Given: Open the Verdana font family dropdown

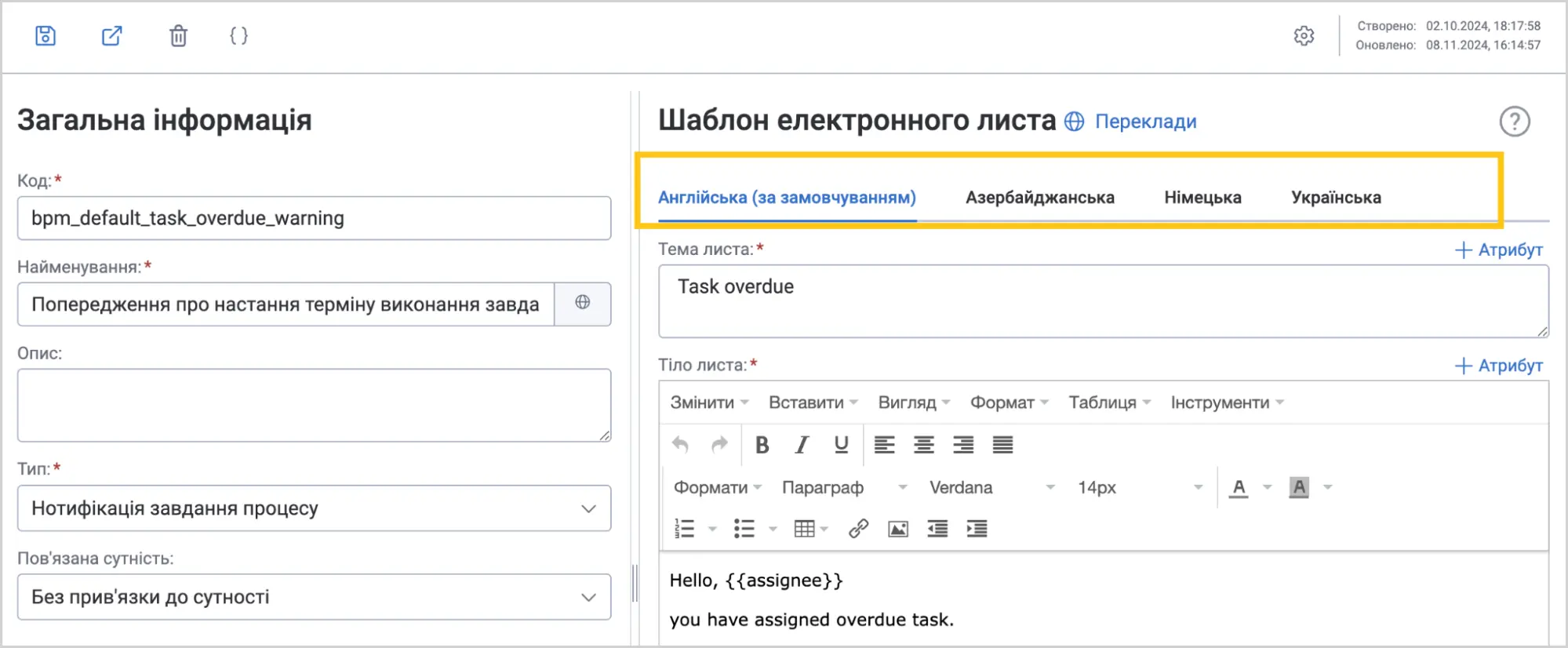Looking at the screenshot, I should (991, 487).
